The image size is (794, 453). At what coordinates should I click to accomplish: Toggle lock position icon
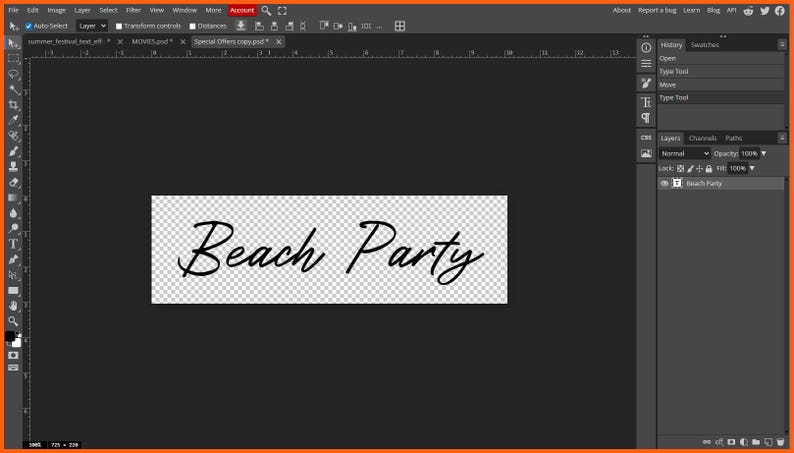tap(699, 169)
